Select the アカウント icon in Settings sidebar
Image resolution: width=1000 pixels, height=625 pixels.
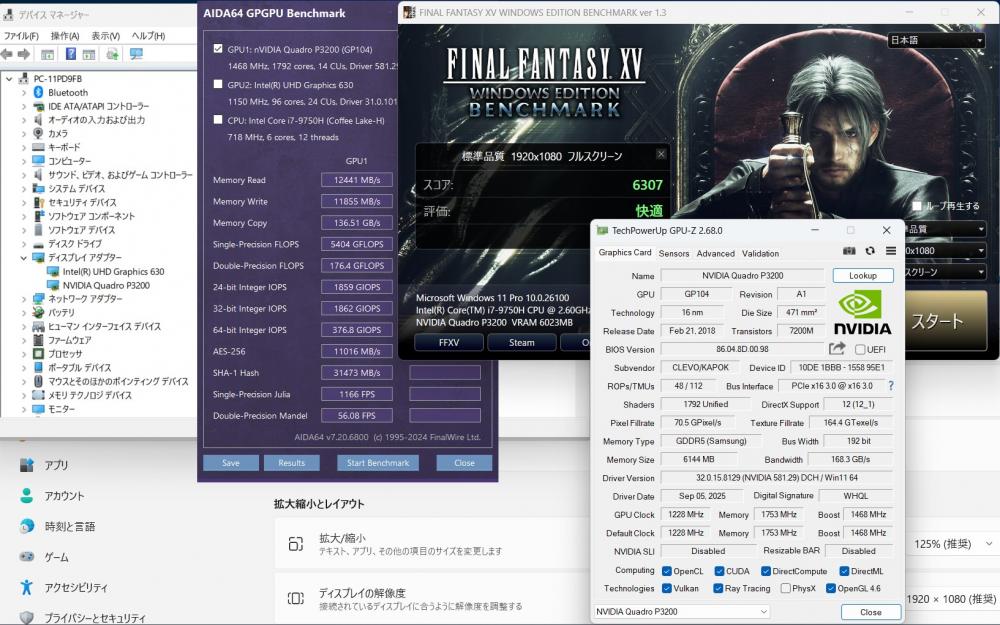click(27, 496)
